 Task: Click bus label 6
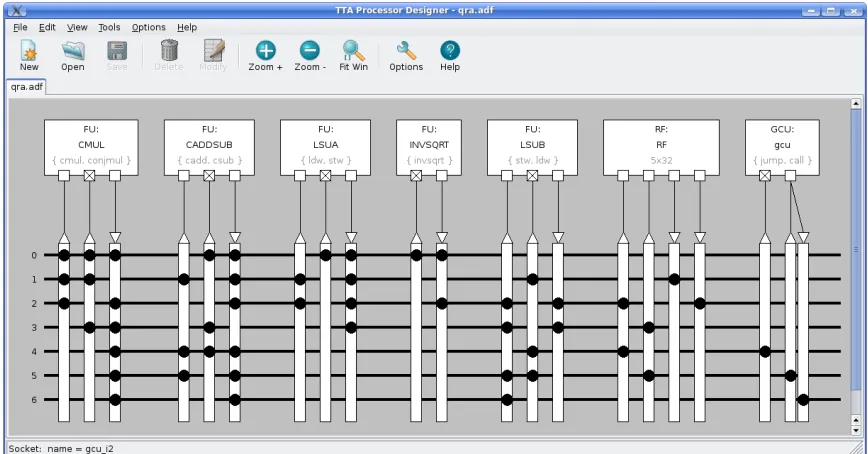34,400
